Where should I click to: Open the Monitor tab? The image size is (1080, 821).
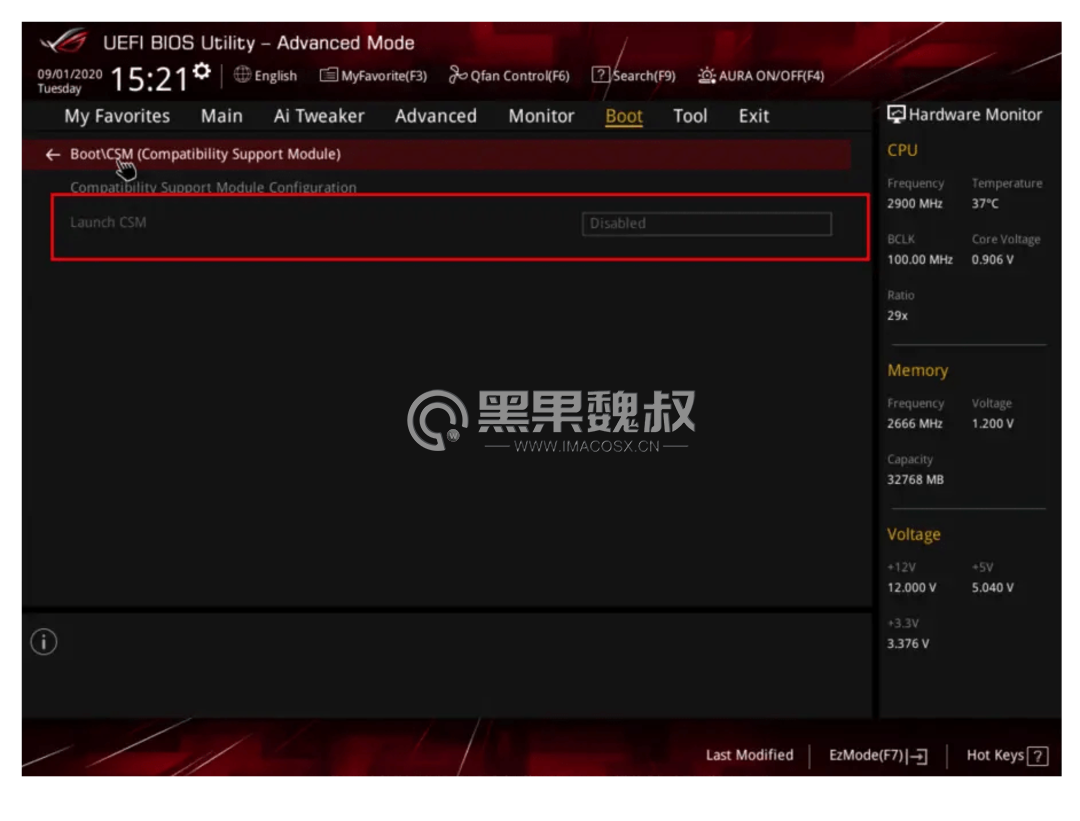pos(541,116)
